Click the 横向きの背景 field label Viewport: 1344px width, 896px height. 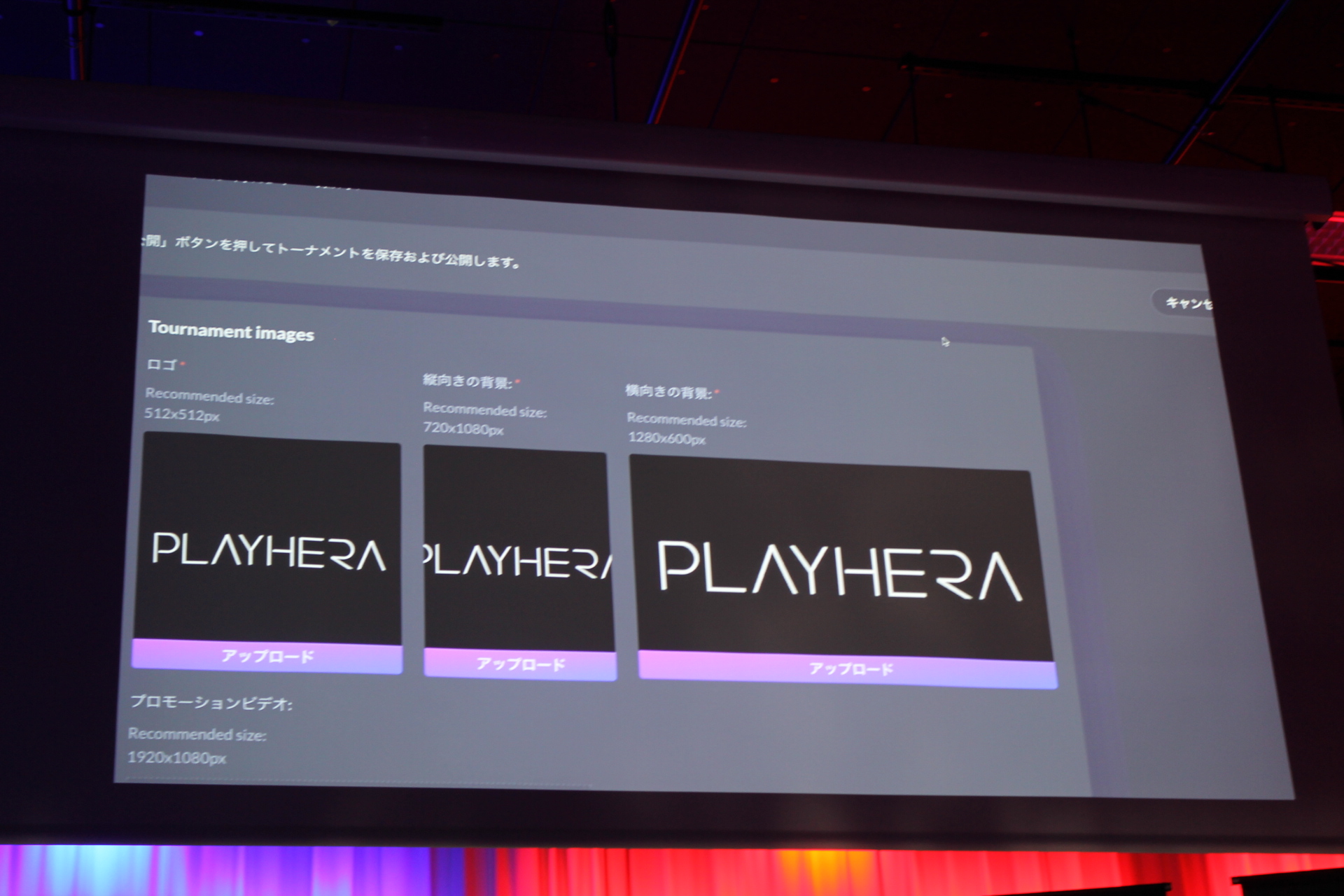(668, 391)
